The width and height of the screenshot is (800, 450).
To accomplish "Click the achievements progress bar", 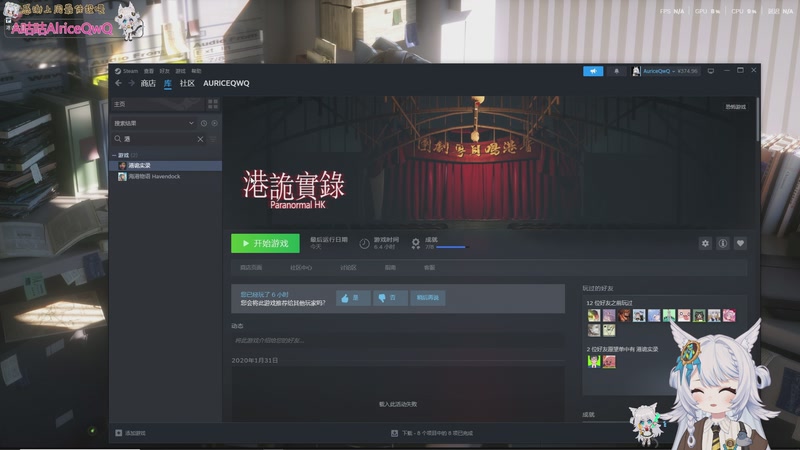I will click(452, 247).
